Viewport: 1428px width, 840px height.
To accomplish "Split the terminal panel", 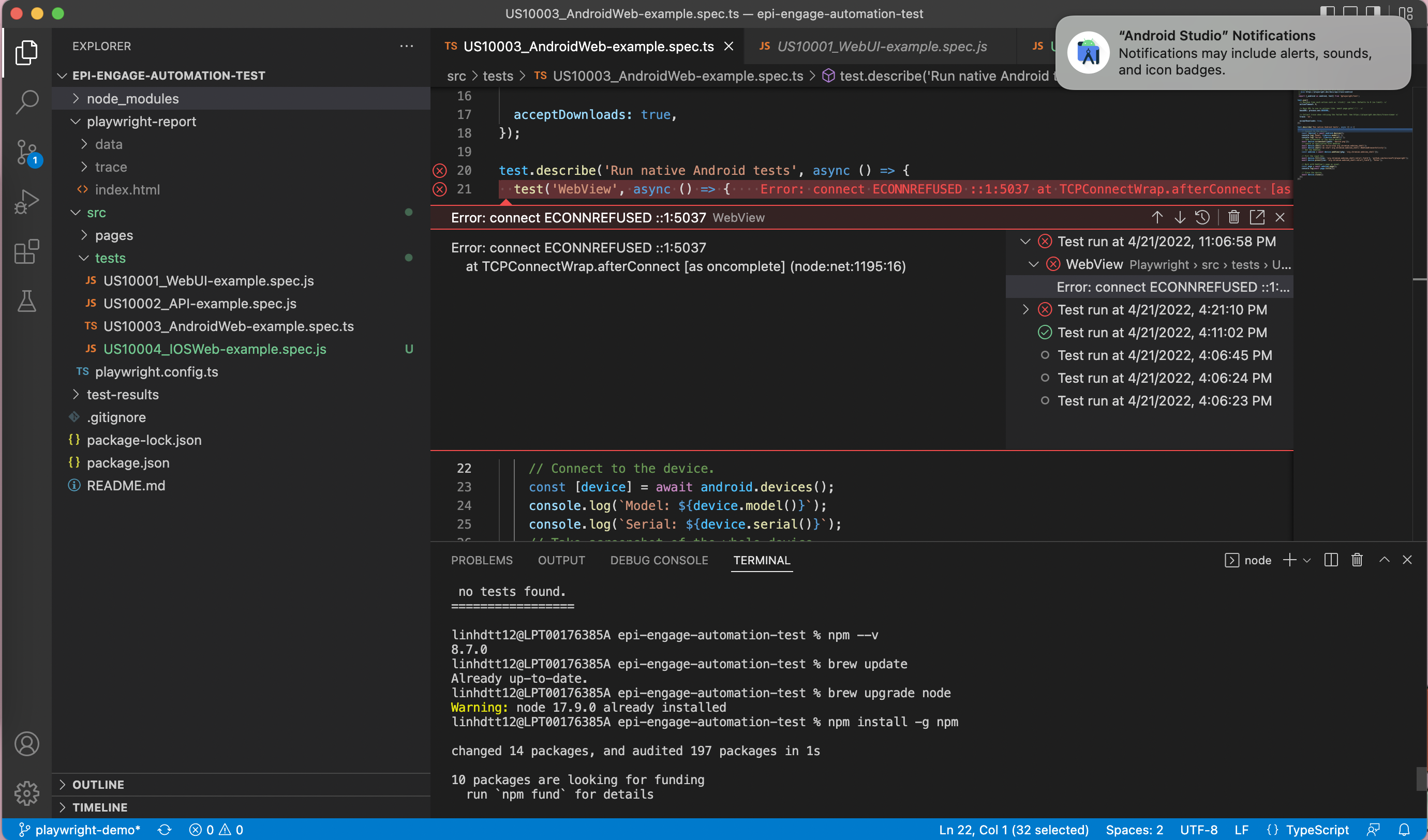I will tap(1331, 560).
